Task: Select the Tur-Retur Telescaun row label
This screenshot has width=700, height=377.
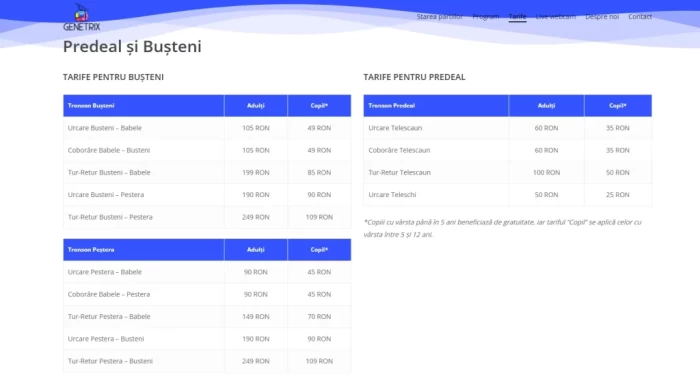Action: click(400, 172)
